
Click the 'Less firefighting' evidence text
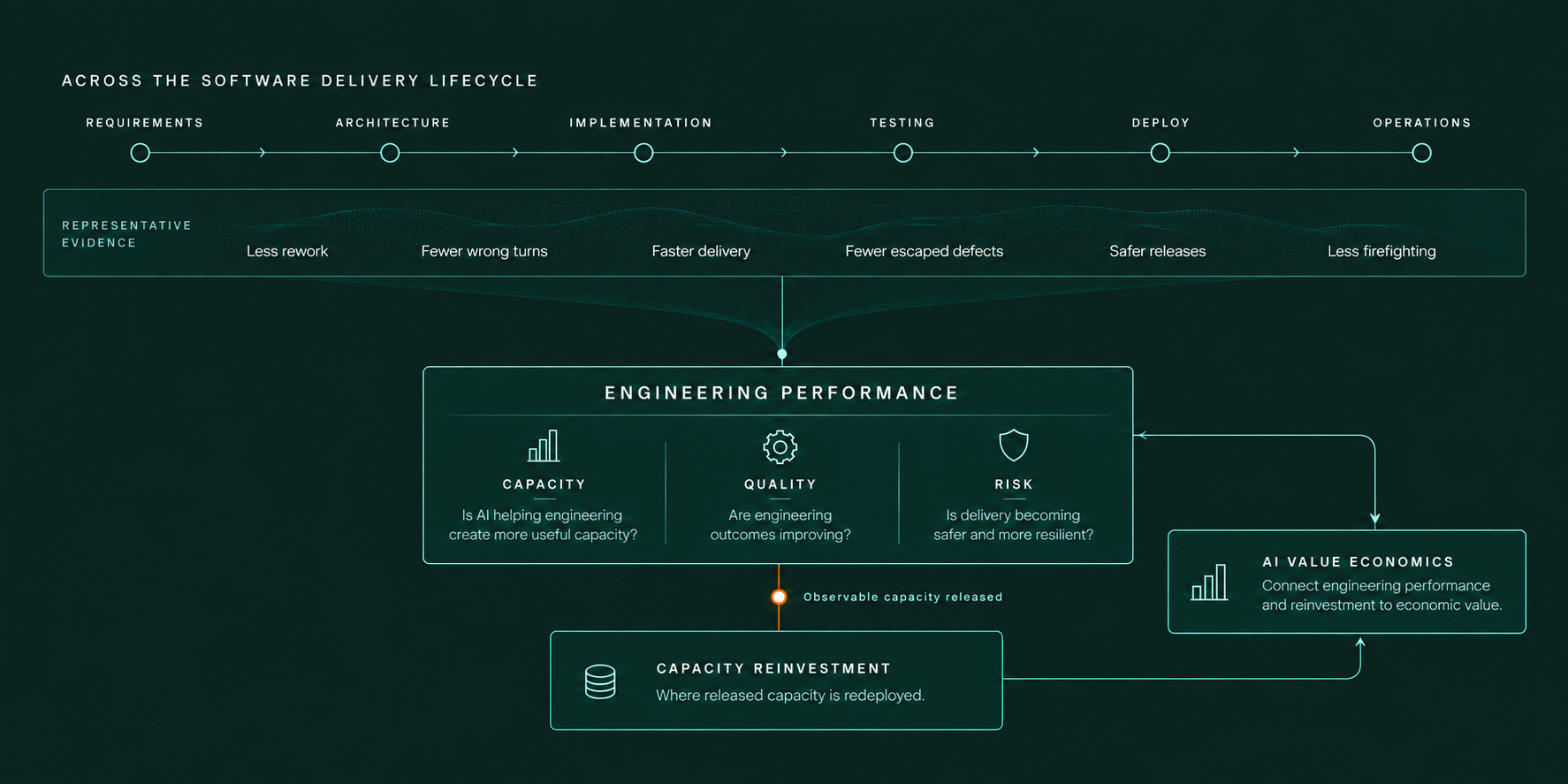(1382, 251)
